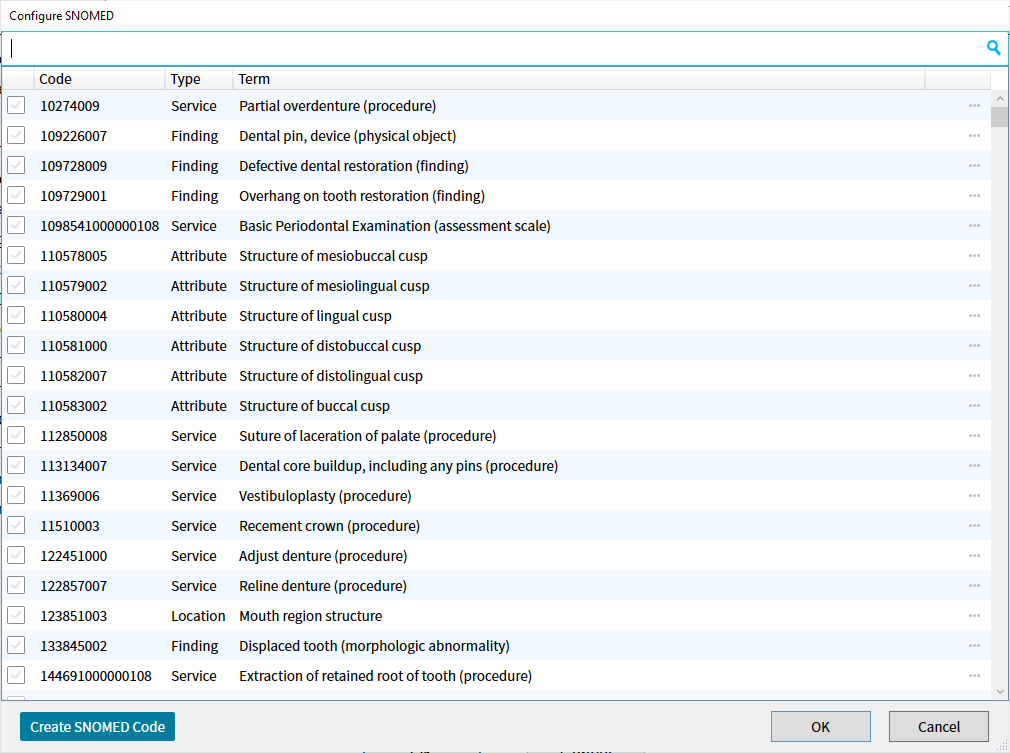Toggle checkbox for code 109729001

(16, 195)
